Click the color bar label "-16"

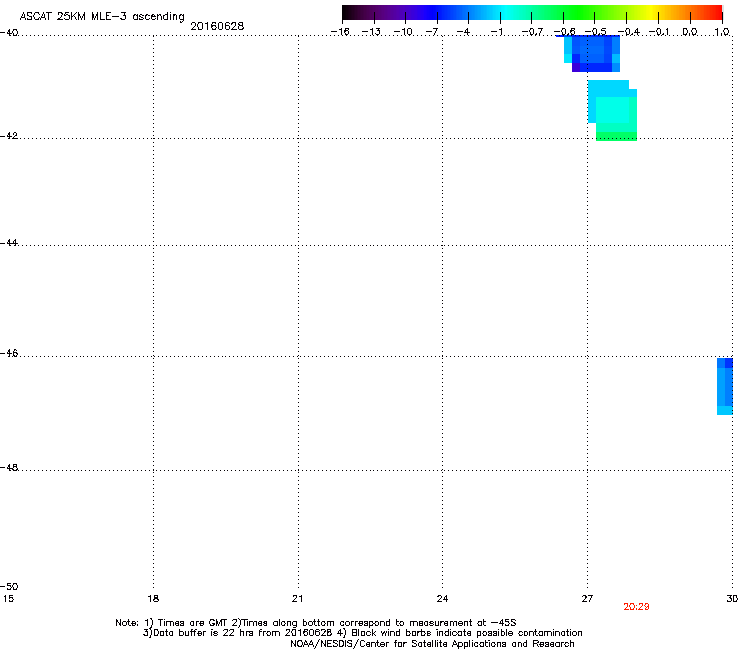tap(340, 32)
